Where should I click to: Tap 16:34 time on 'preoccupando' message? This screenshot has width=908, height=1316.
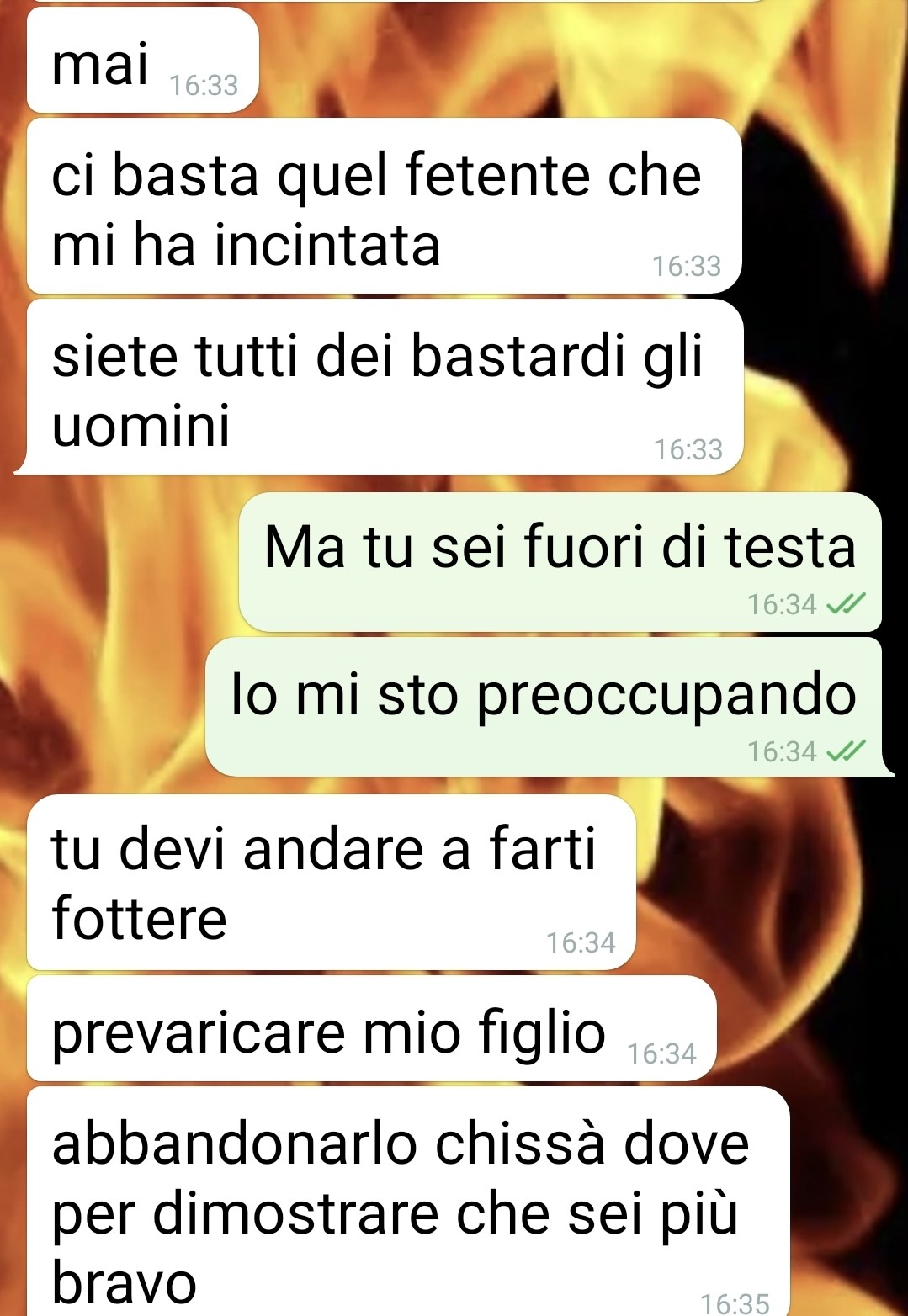click(782, 751)
